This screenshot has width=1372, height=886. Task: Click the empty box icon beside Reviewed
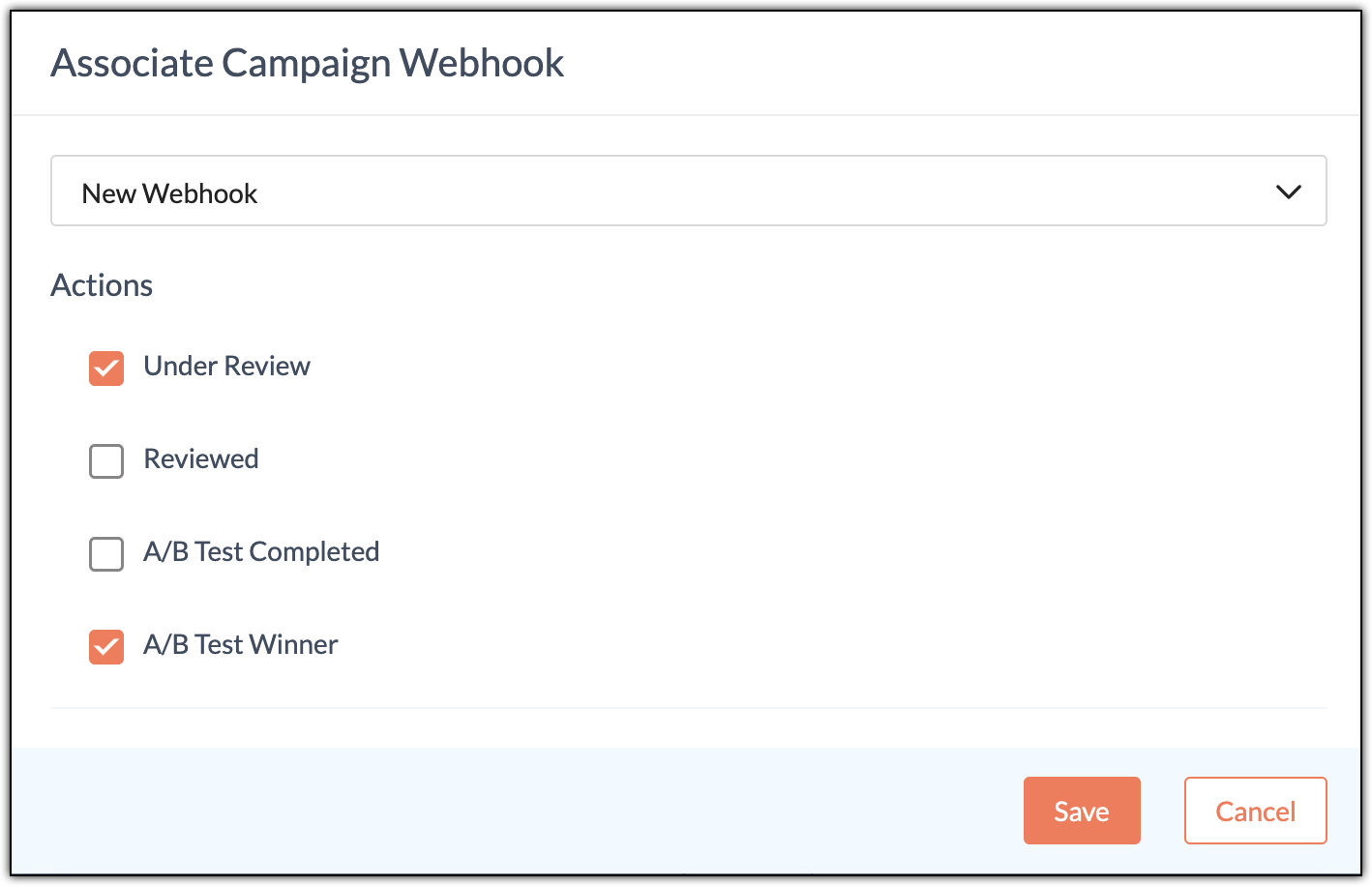click(106, 460)
